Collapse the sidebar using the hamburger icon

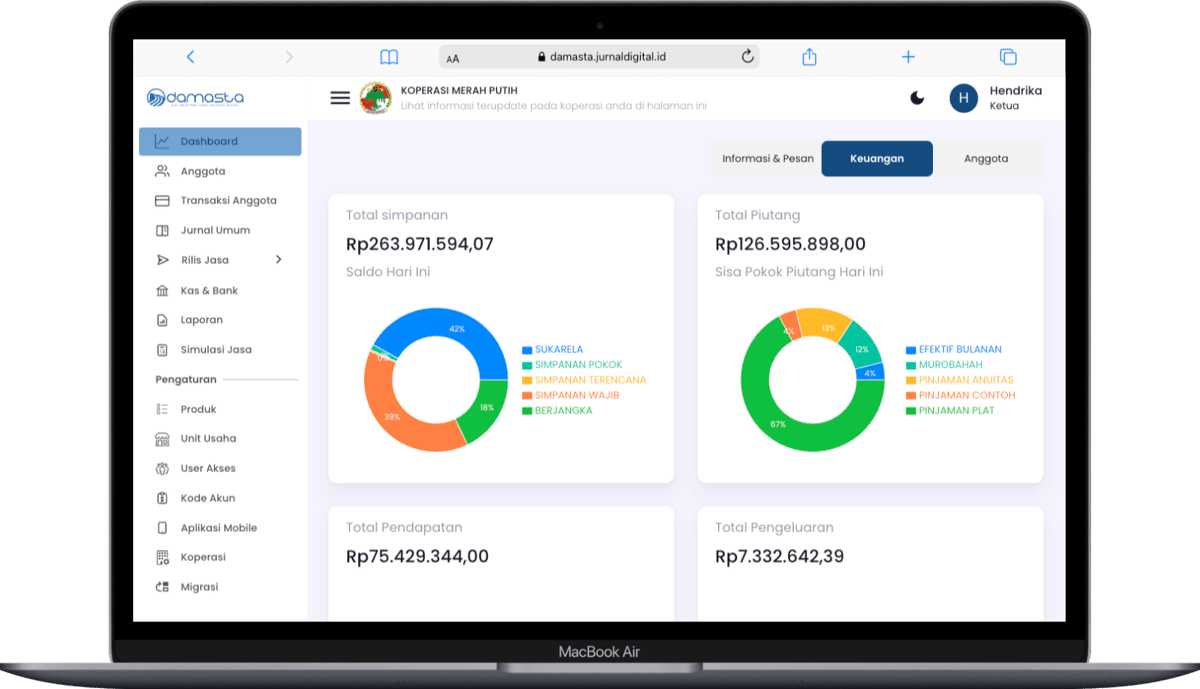[340, 98]
